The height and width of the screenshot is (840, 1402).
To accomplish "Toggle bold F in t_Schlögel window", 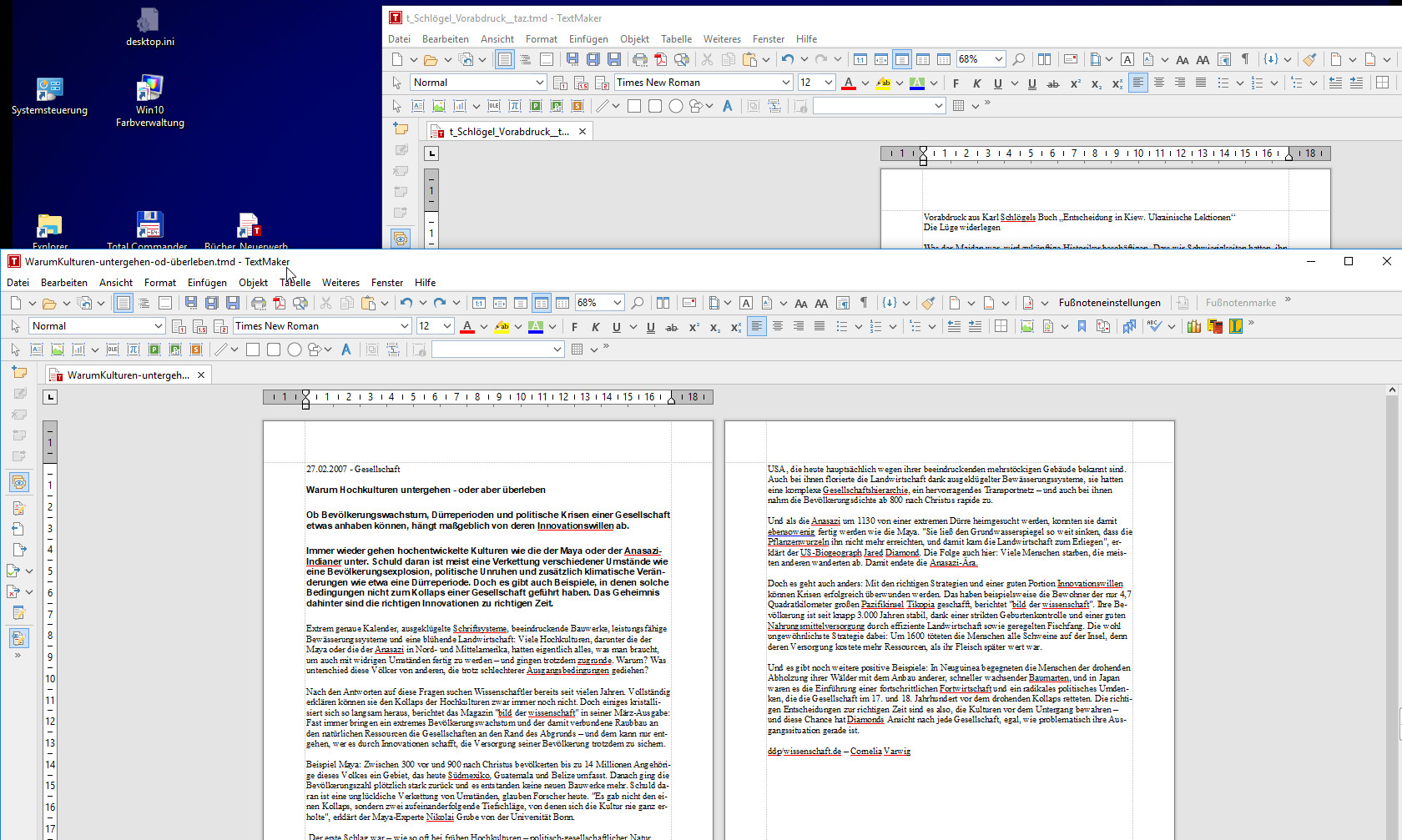I will point(956,83).
